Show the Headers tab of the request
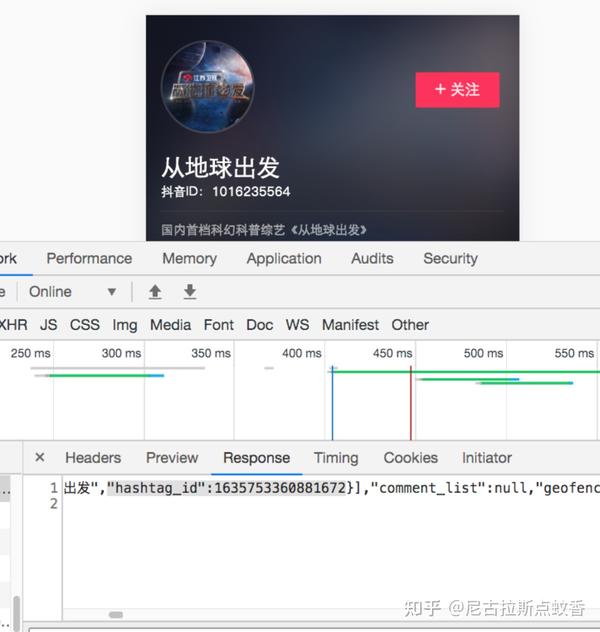600x632 pixels. 93,457
